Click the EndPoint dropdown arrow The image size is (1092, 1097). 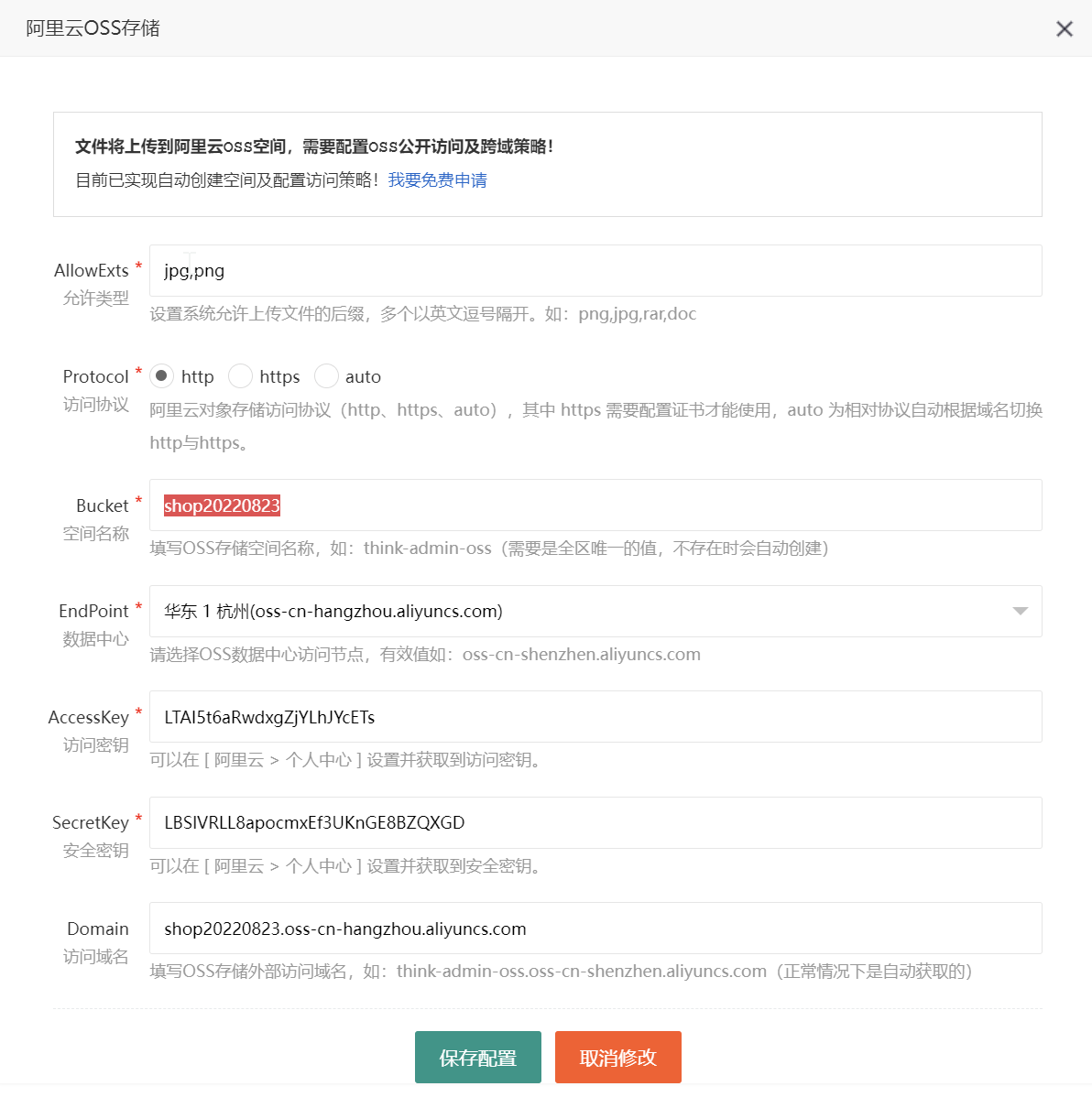point(1020,612)
